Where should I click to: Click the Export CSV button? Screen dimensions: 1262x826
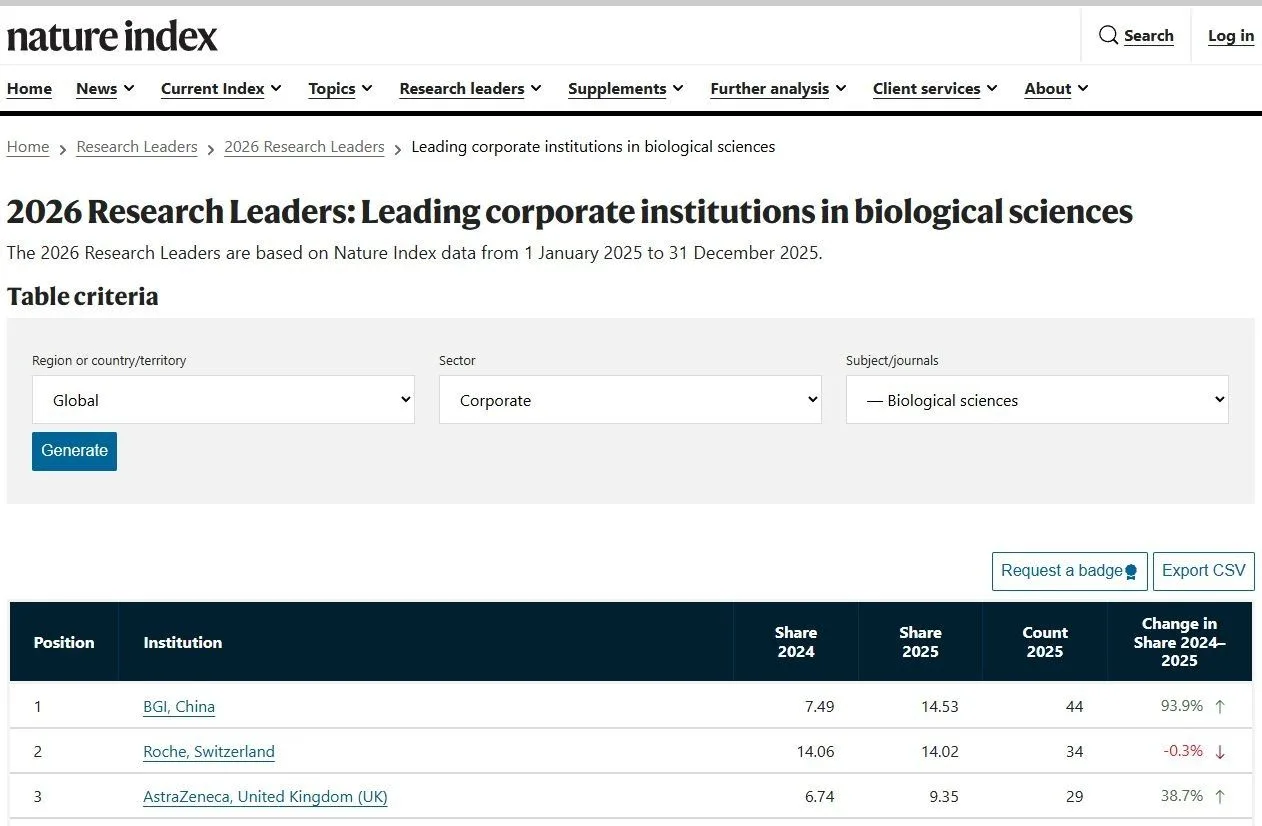tap(1204, 571)
